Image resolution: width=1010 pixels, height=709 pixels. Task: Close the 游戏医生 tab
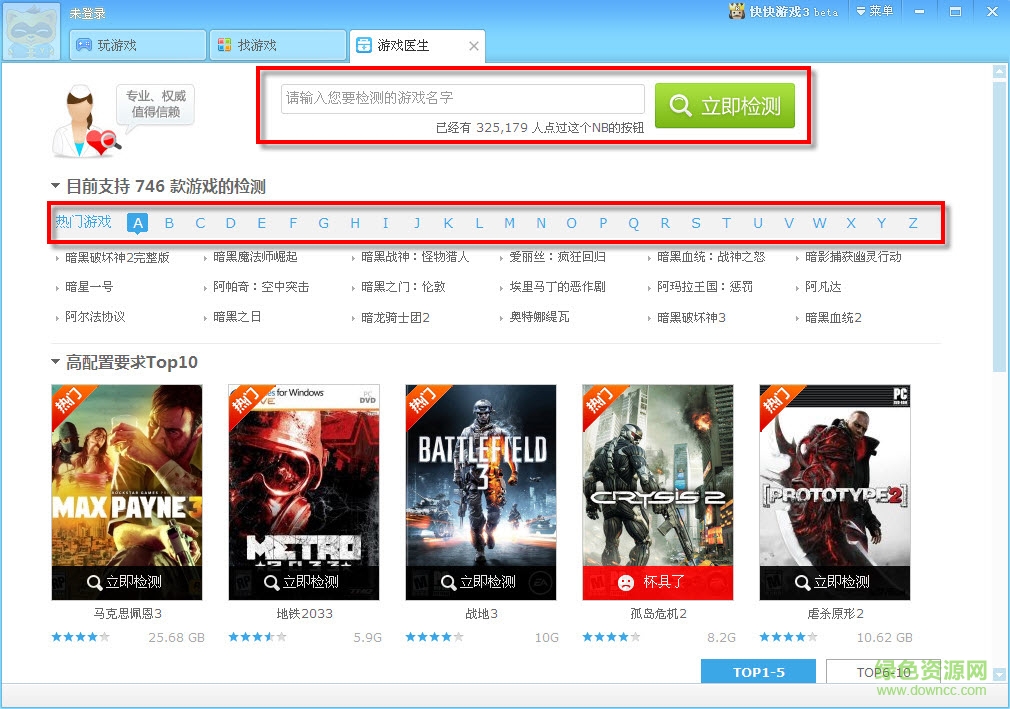click(474, 46)
